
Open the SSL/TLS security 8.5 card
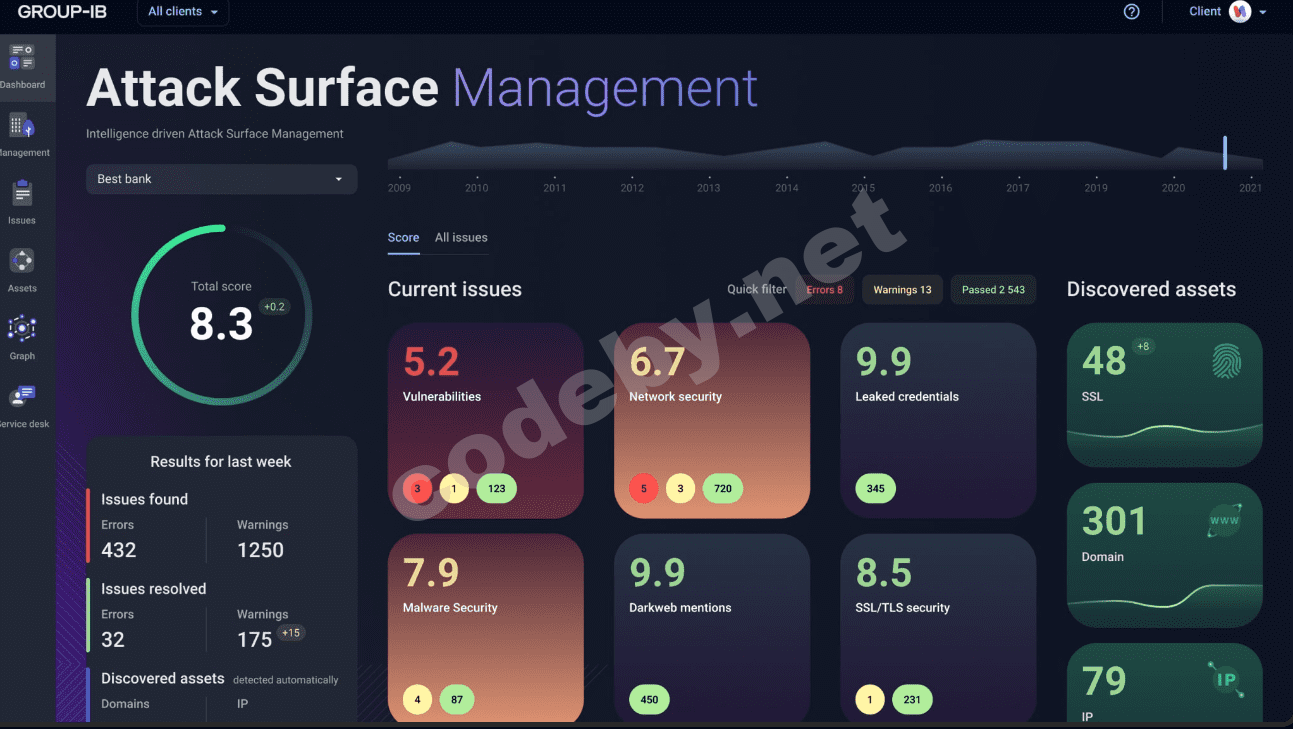click(938, 628)
